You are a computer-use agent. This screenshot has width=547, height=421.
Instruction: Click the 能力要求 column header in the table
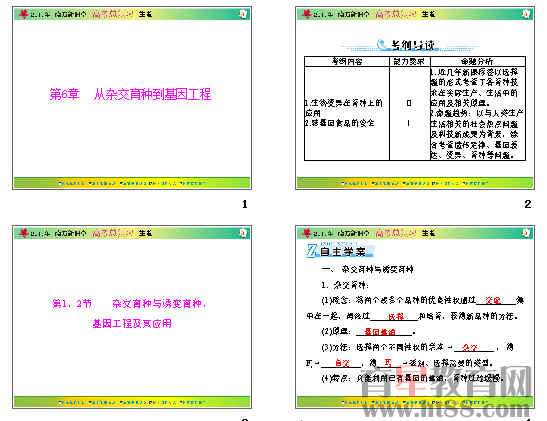coord(410,62)
